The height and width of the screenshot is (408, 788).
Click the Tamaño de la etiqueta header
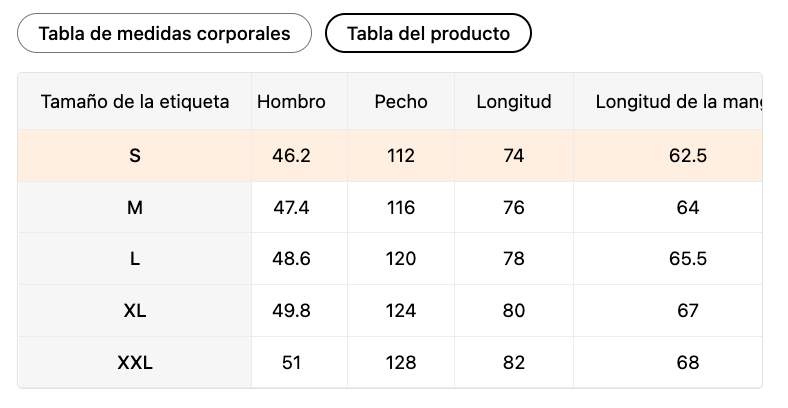tap(135, 101)
